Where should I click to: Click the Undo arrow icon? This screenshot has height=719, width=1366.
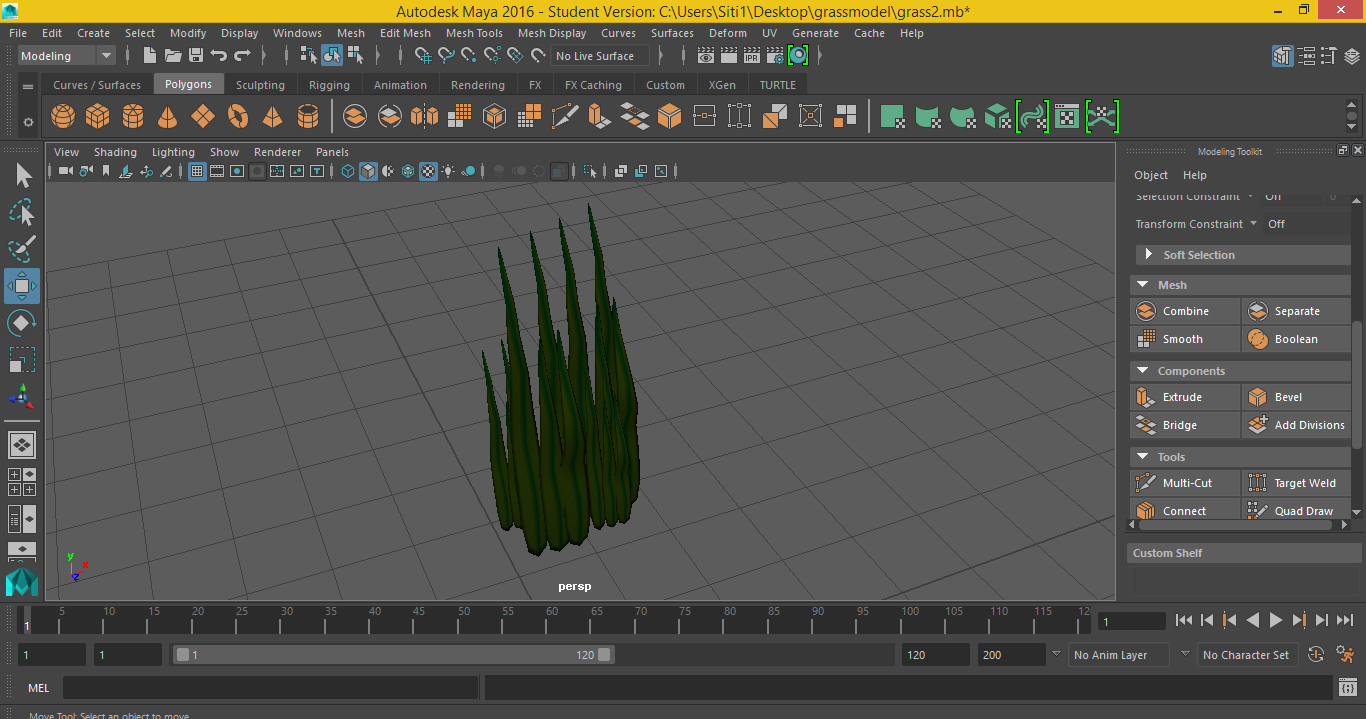point(219,56)
